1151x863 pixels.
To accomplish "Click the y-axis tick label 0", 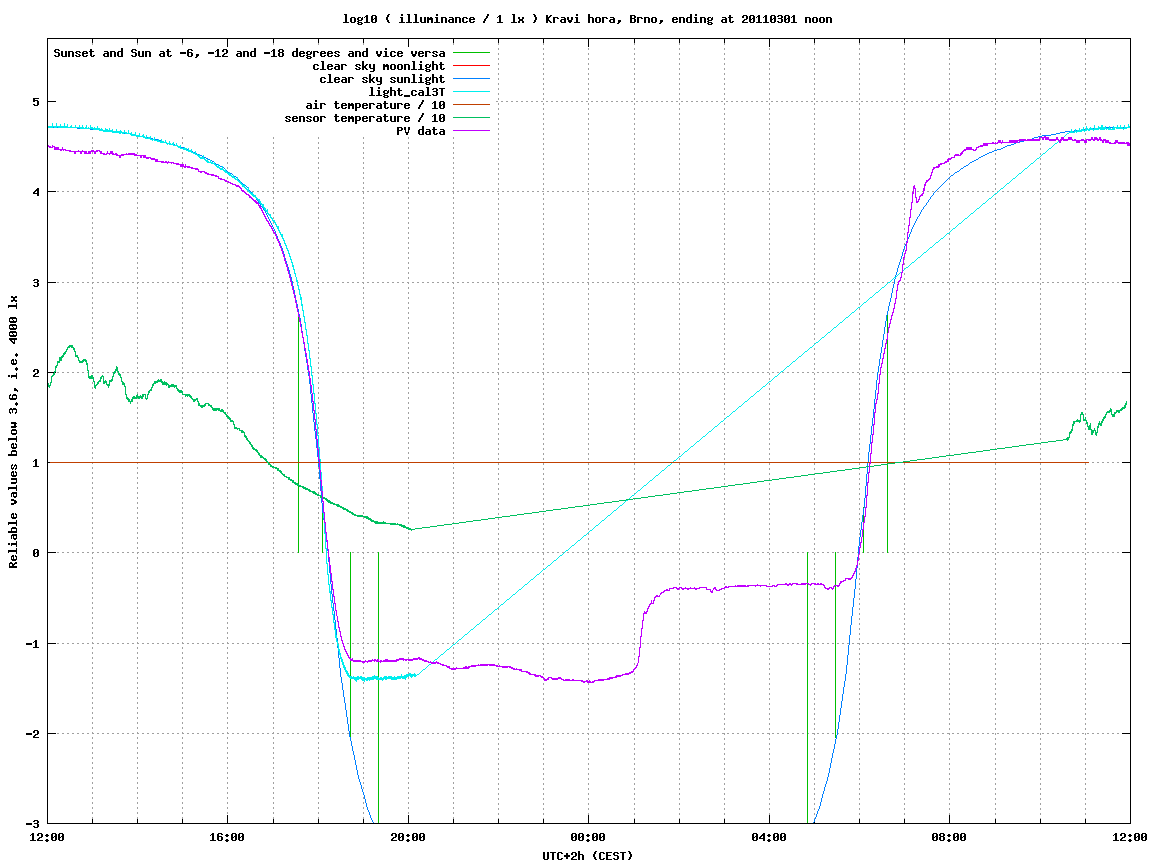I will click(35, 553).
